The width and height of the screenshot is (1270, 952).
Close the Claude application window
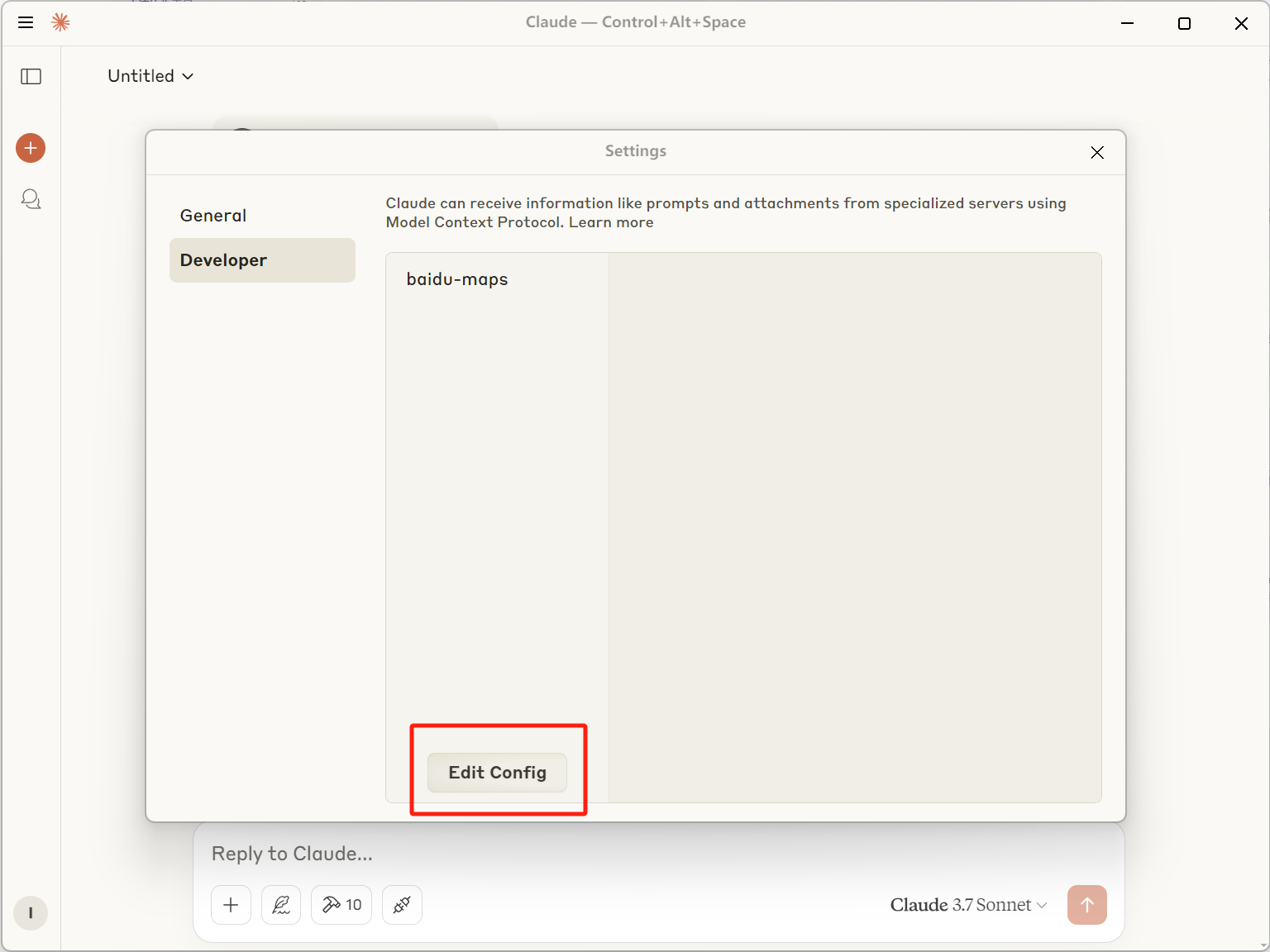1241,23
